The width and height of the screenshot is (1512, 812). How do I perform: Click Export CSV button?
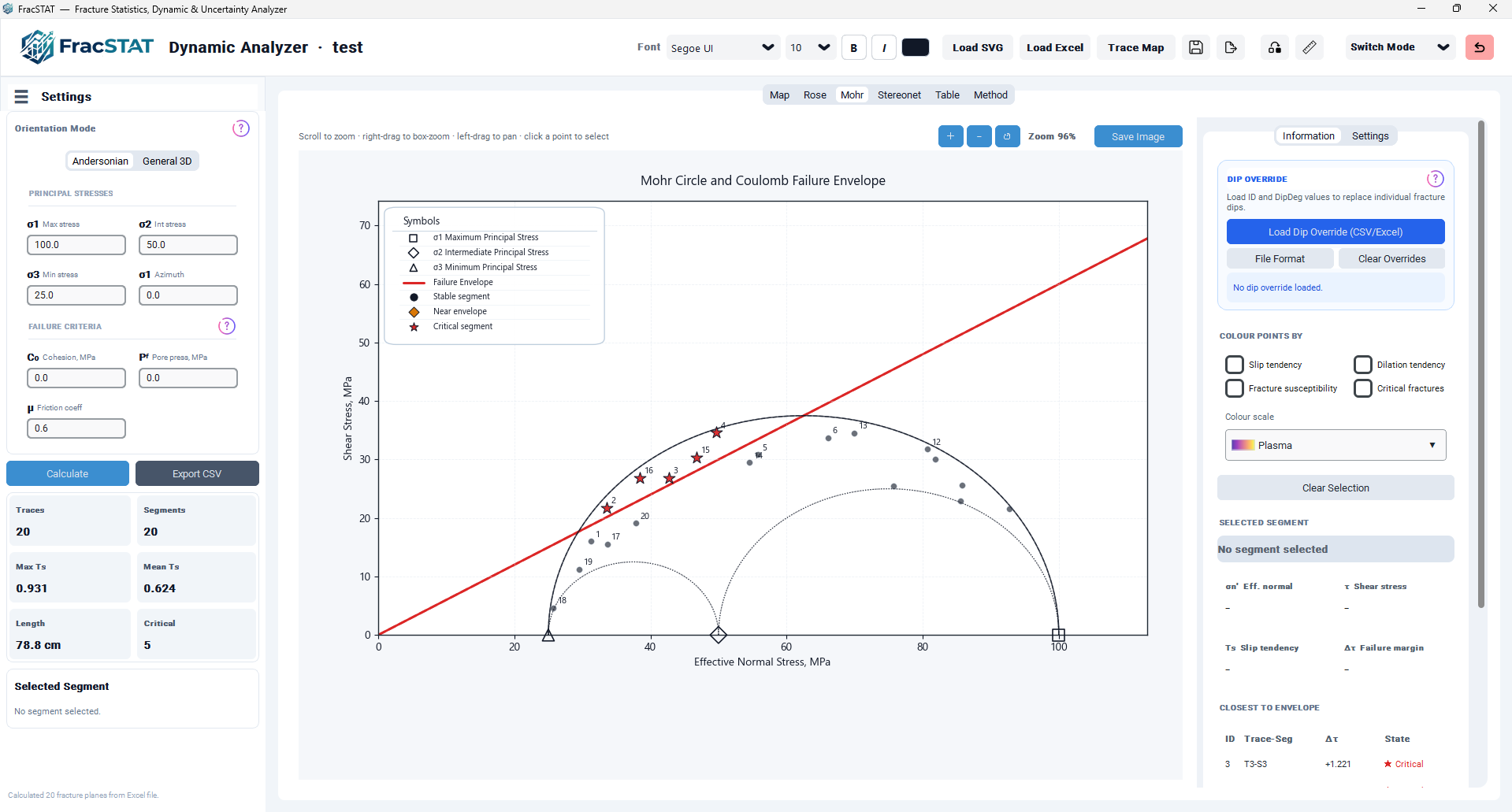[197, 473]
